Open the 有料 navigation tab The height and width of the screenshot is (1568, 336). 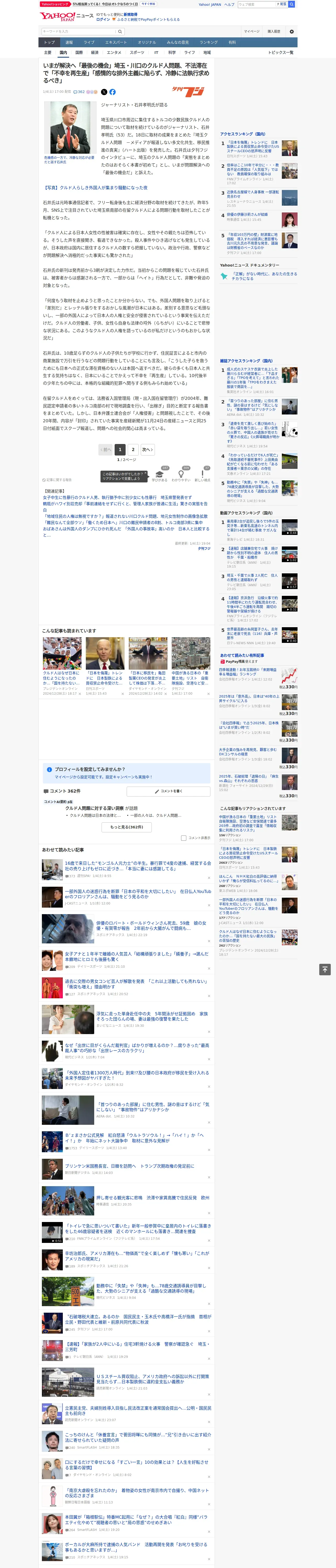pos(232,43)
